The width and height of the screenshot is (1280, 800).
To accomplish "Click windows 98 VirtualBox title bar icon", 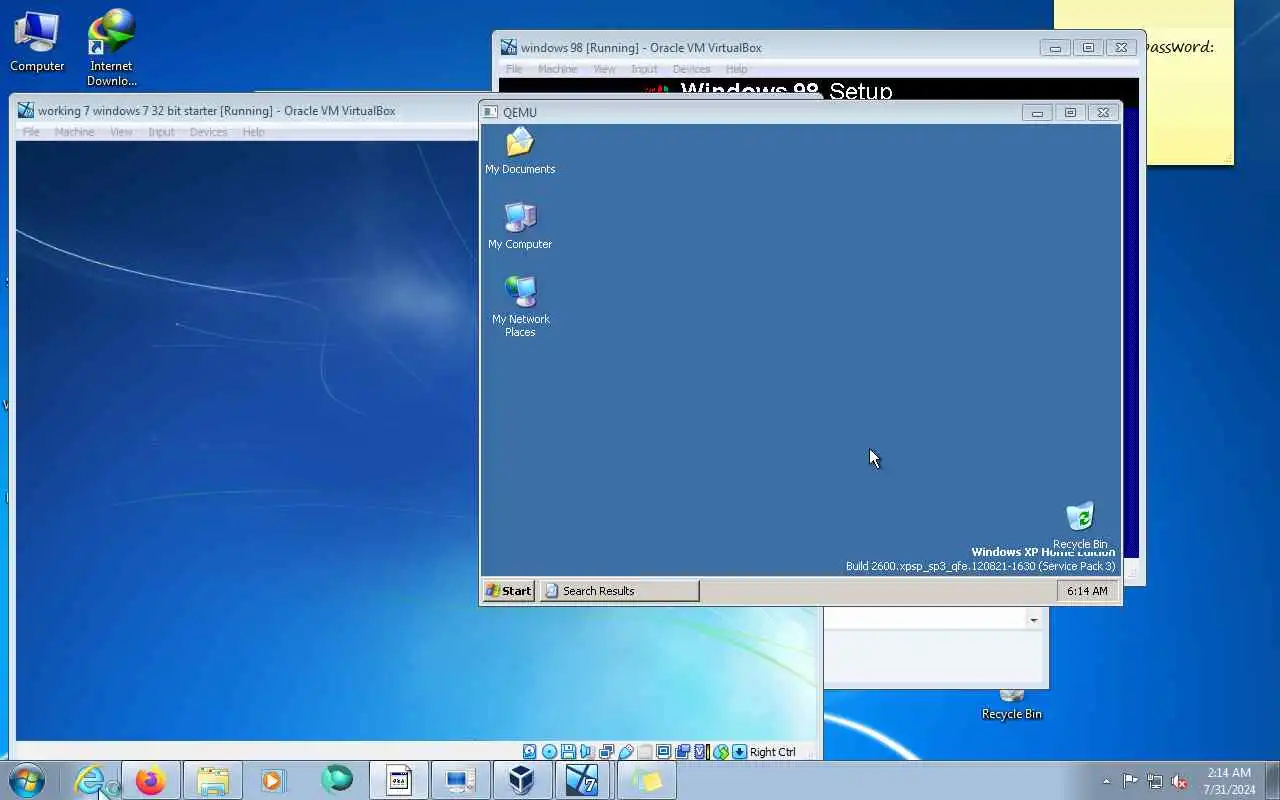I will tap(508, 47).
